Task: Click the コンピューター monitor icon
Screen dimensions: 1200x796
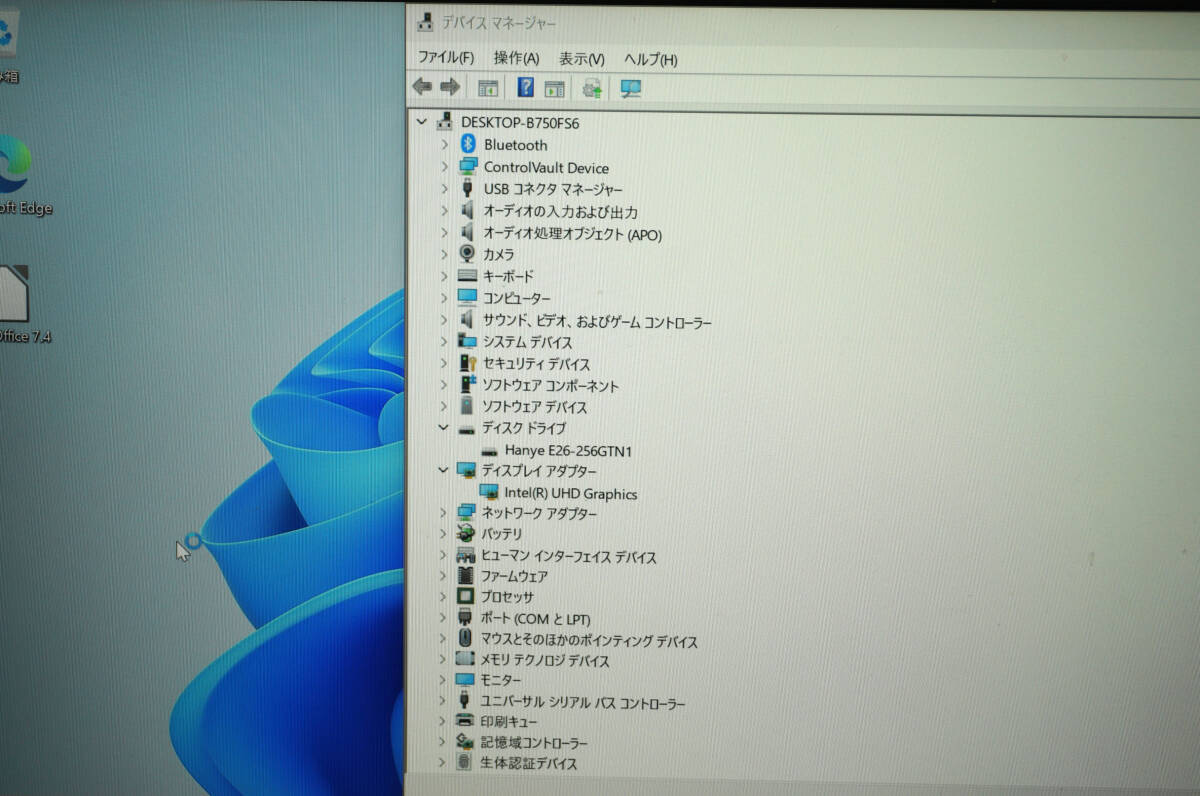Action: [x=467, y=298]
